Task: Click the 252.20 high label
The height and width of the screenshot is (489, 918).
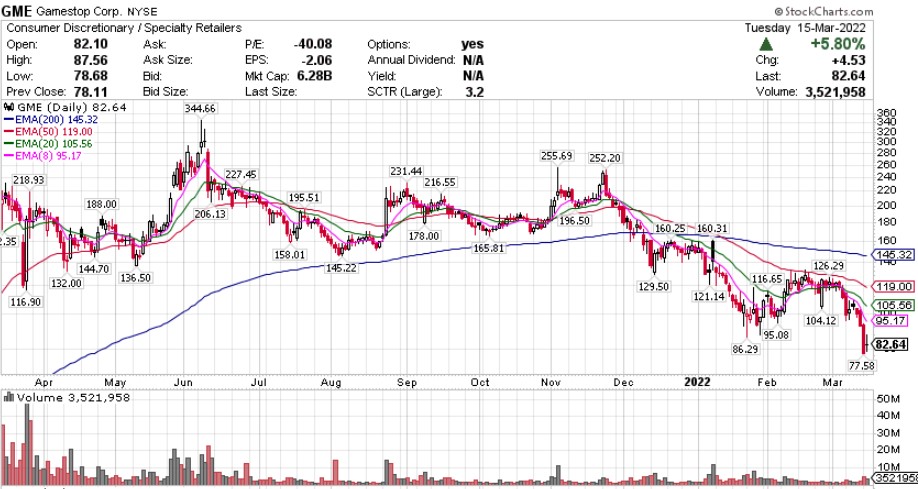Action: coord(605,158)
